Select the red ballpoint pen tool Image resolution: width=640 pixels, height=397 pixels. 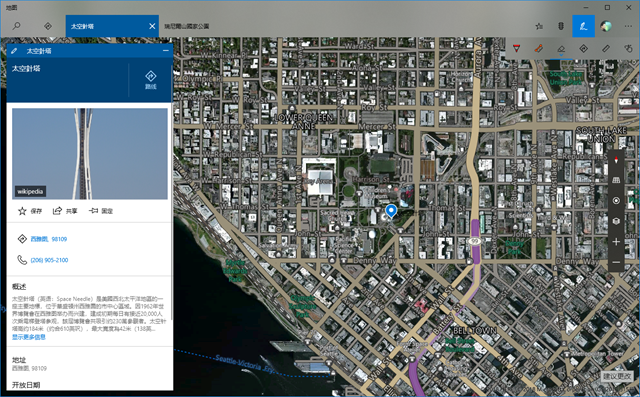pyautogui.click(x=516, y=49)
